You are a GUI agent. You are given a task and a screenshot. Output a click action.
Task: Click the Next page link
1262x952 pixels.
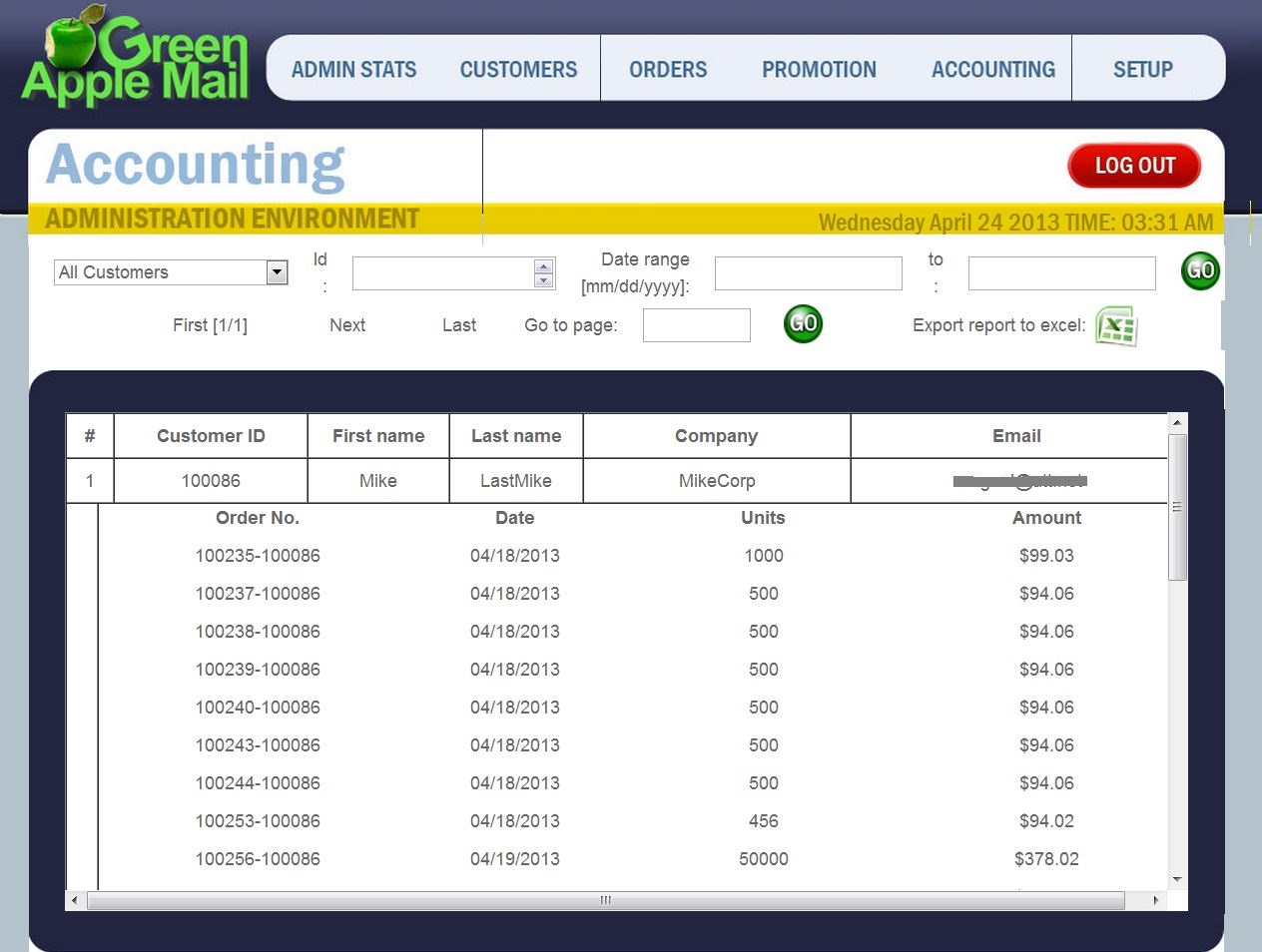(x=347, y=325)
